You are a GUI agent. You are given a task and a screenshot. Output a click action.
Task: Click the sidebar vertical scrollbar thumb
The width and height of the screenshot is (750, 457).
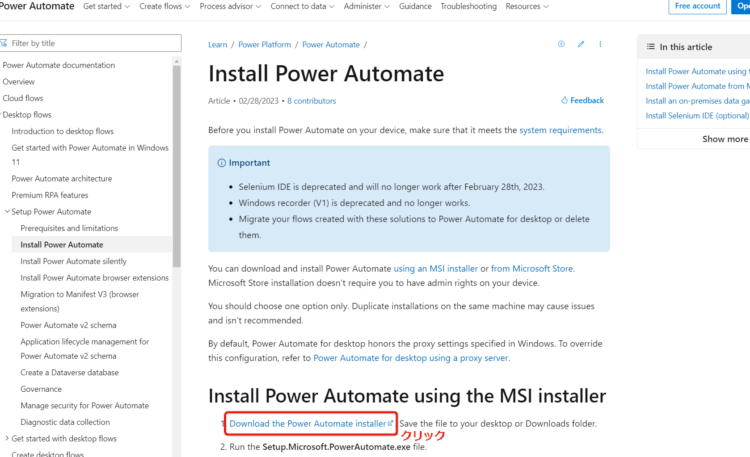coord(176,166)
